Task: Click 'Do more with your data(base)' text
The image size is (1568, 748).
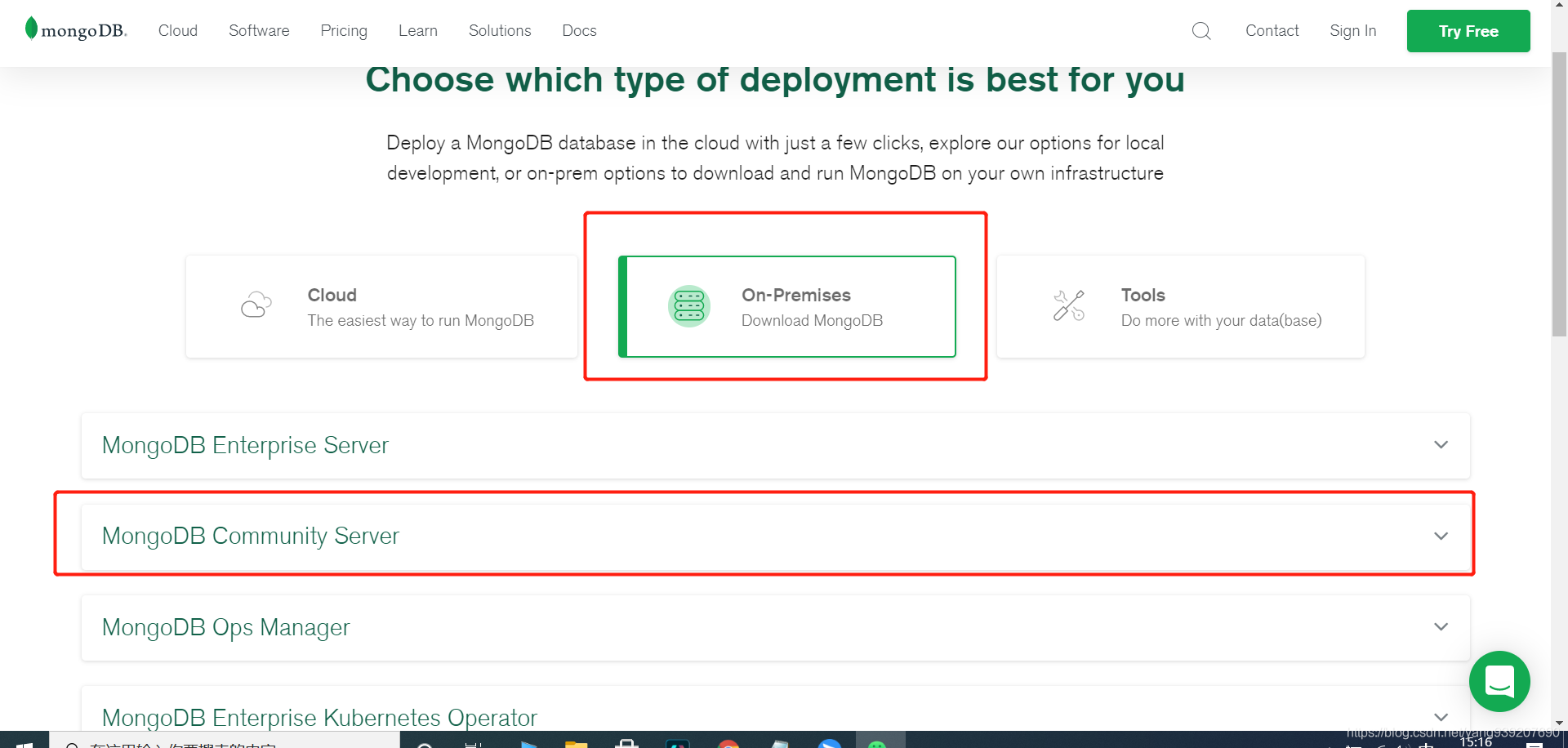Action: click(1221, 321)
